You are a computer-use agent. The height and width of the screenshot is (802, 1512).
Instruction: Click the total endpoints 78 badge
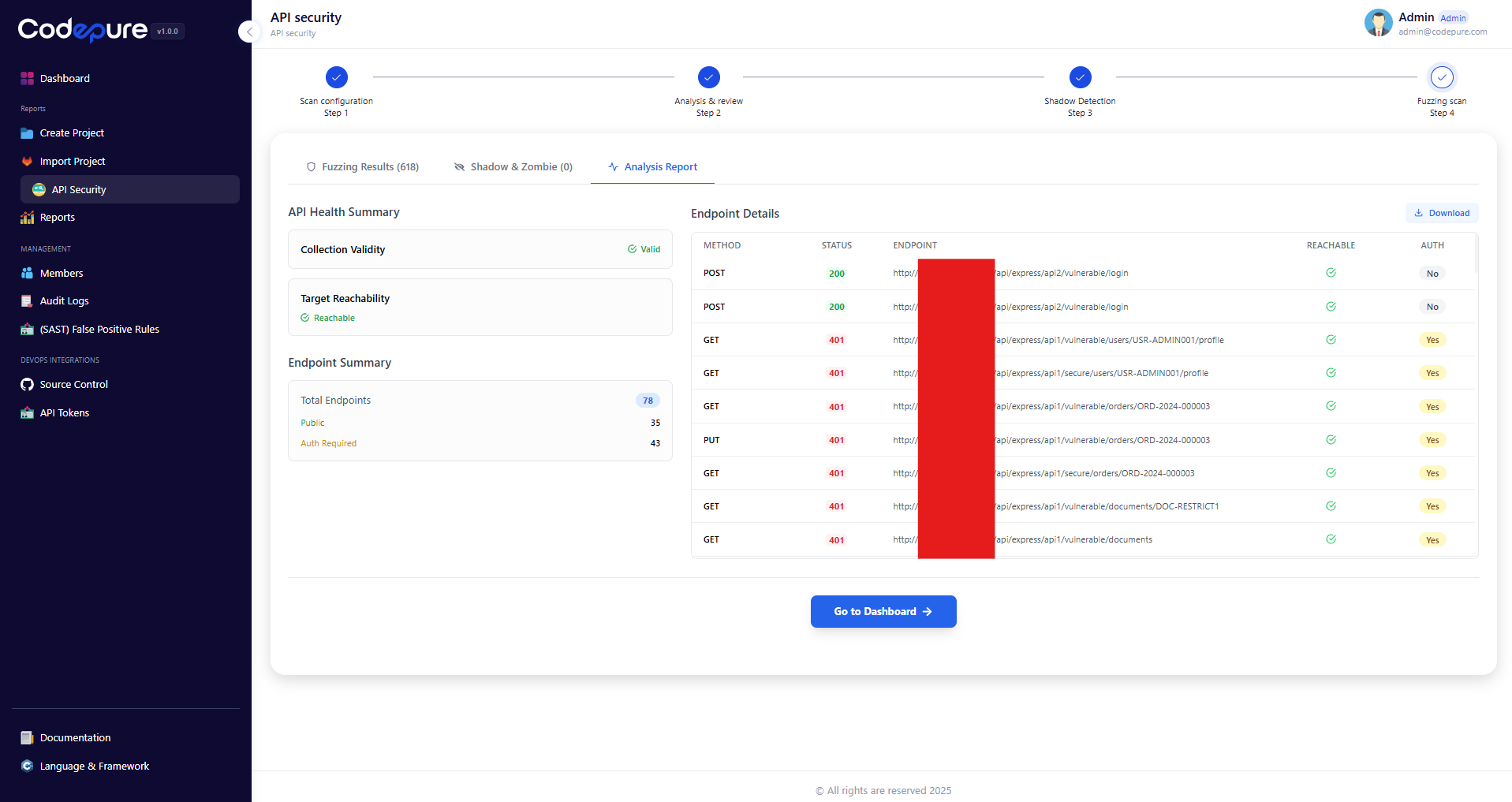coord(648,401)
